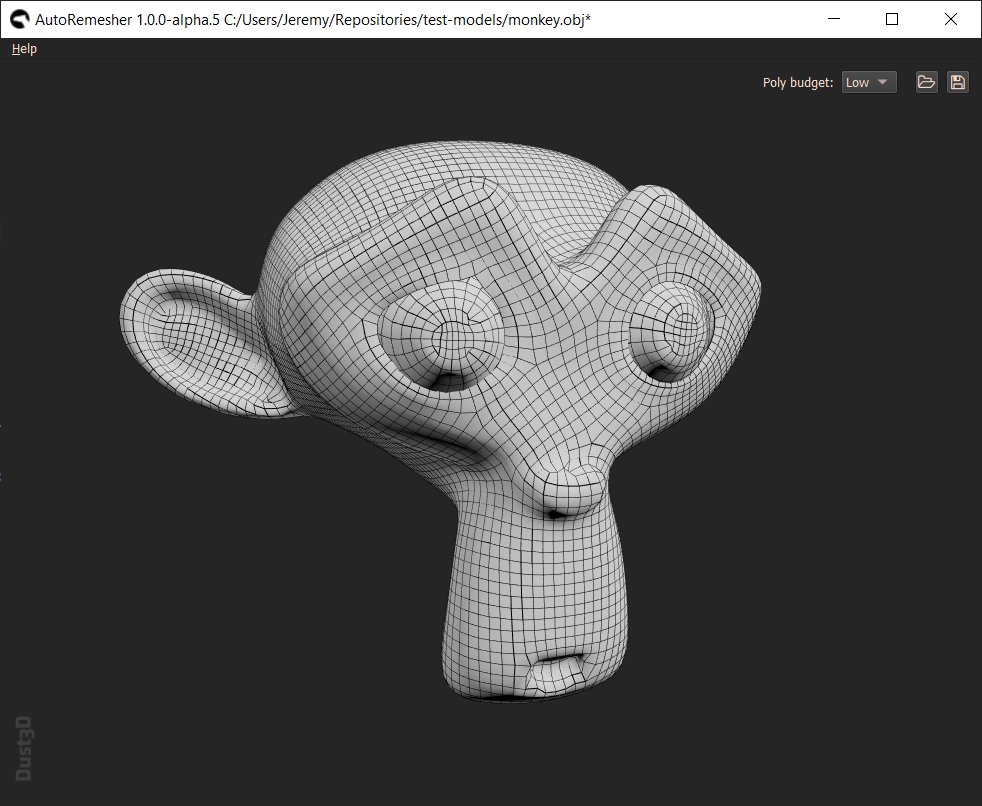Close the AutoRemesher window

[x=950, y=19]
